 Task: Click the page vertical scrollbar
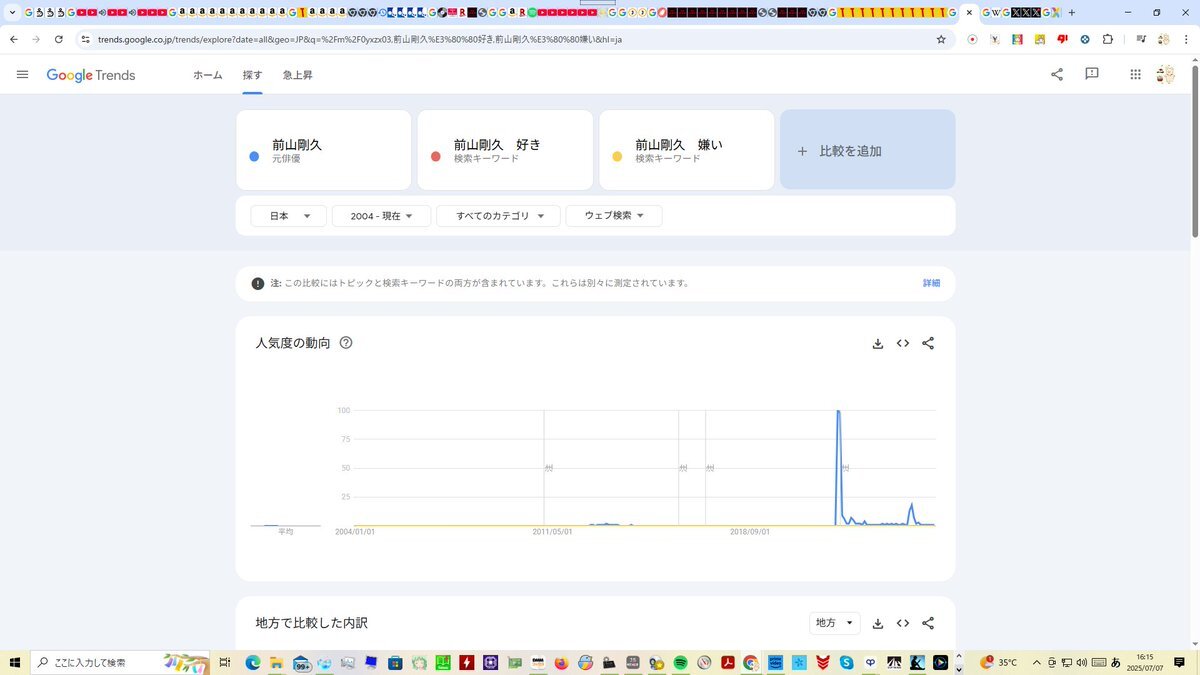tap(1195, 150)
